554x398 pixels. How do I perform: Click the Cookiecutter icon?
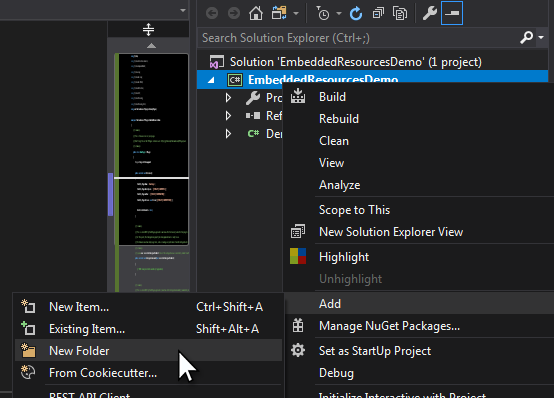(28, 372)
